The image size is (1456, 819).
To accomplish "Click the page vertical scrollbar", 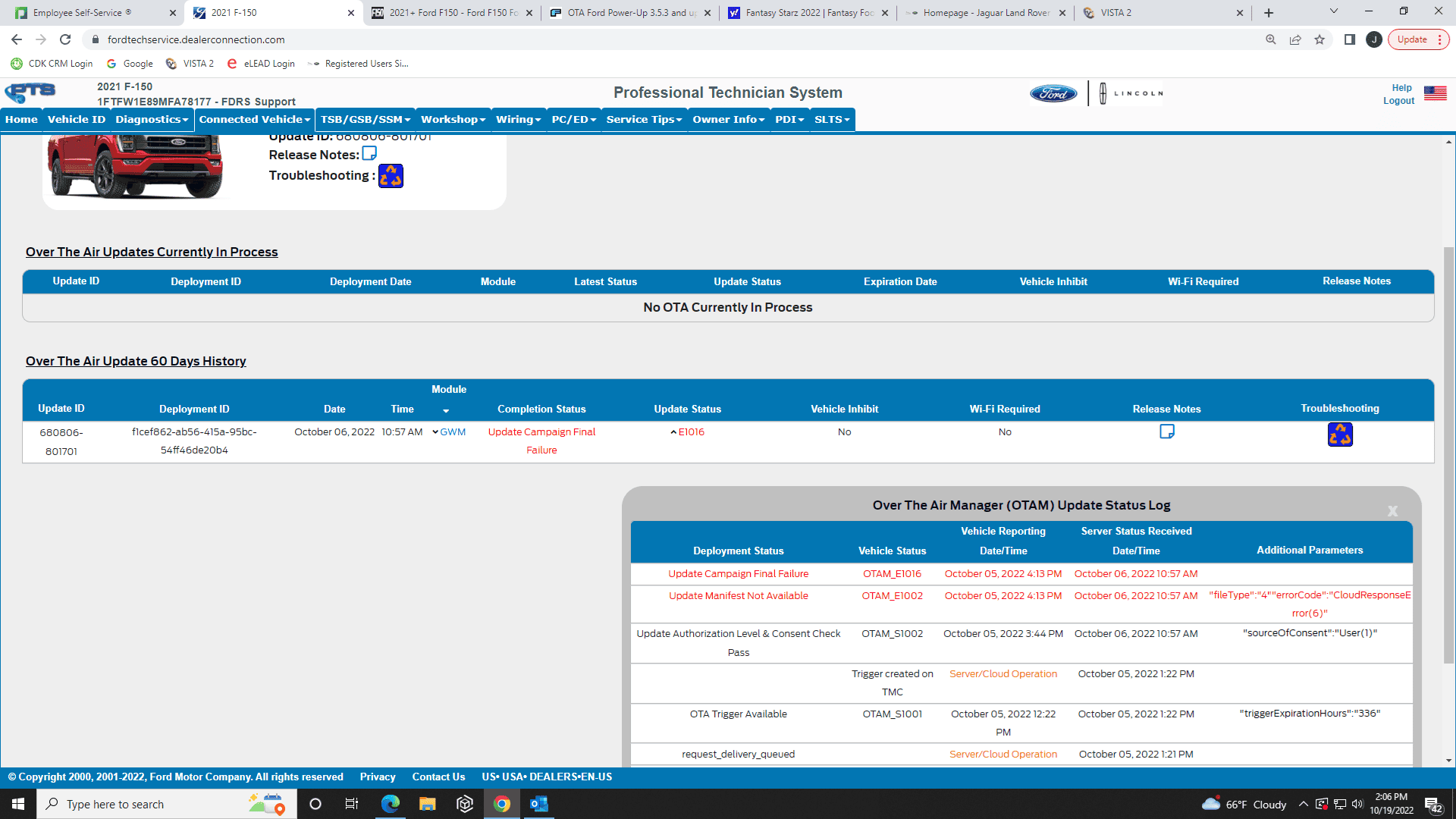I will (1448, 455).
